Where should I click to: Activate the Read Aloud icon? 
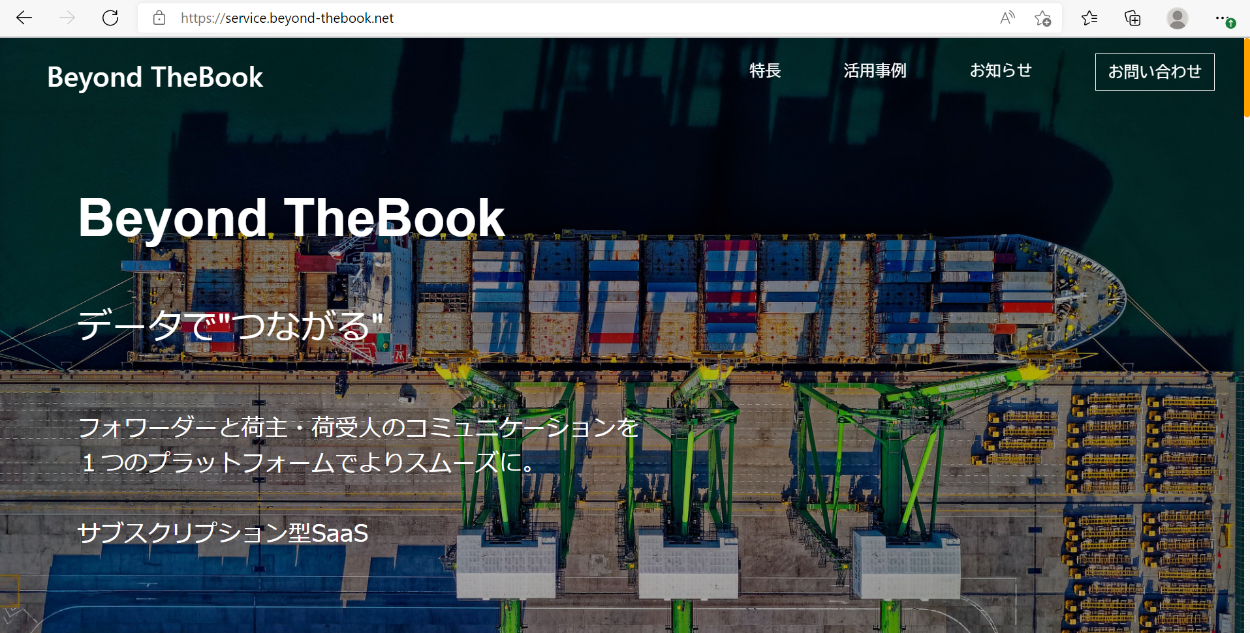[1007, 18]
